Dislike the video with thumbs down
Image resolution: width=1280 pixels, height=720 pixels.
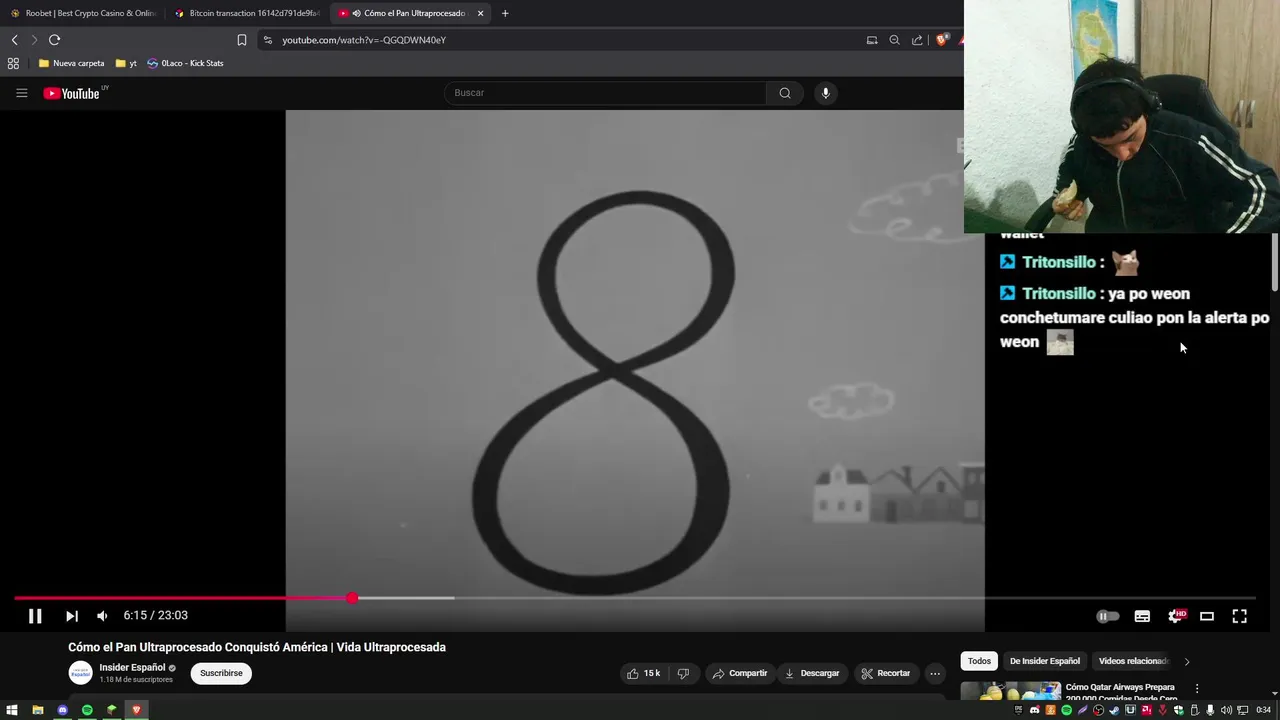(683, 673)
